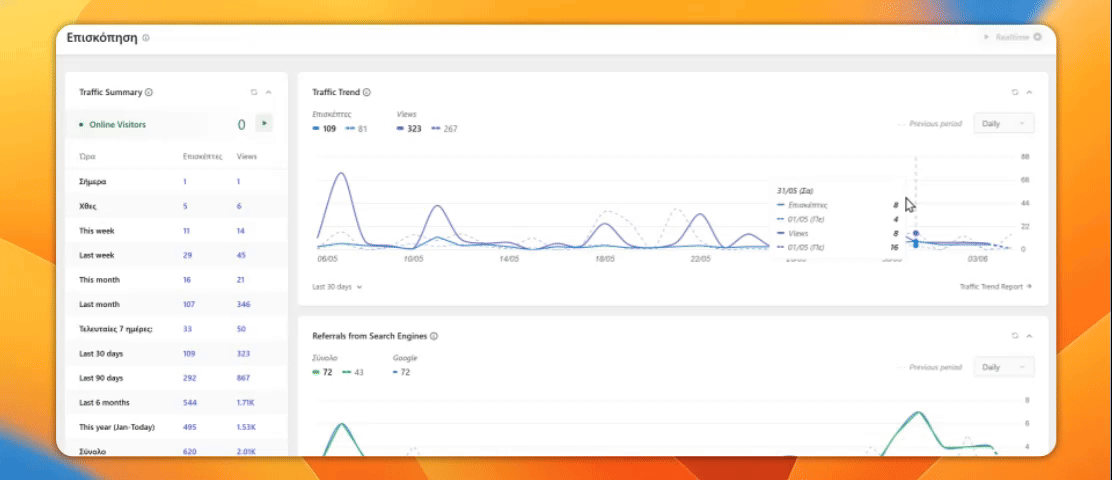Toggle the Views 323 series in Traffic Trend legend
The image size is (1112, 480).
[x=408, y=129]
